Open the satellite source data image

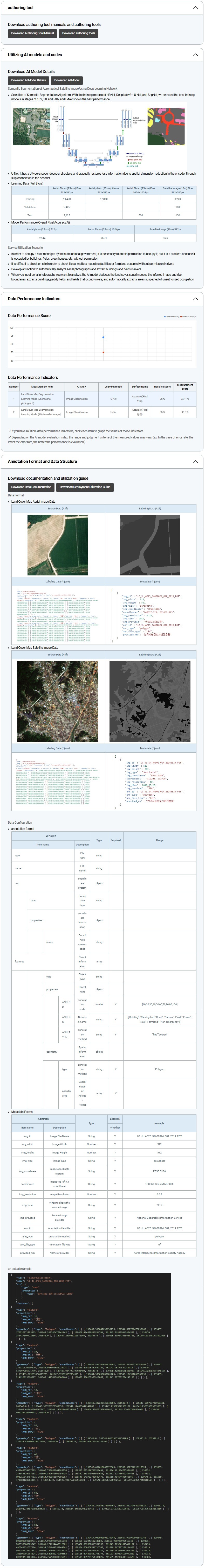57,701
